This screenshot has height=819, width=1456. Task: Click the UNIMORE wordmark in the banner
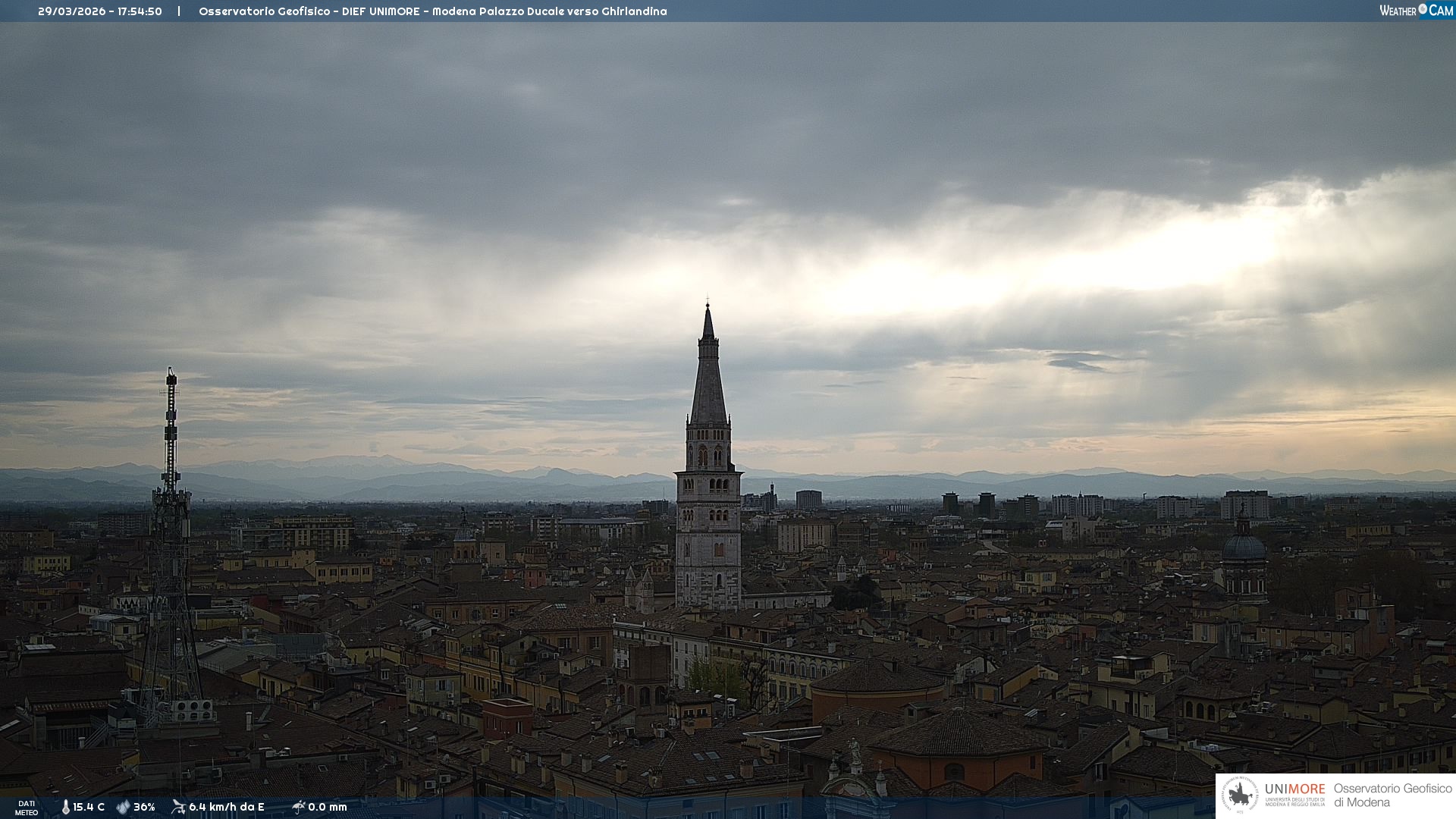click(x=1294, y=789)
